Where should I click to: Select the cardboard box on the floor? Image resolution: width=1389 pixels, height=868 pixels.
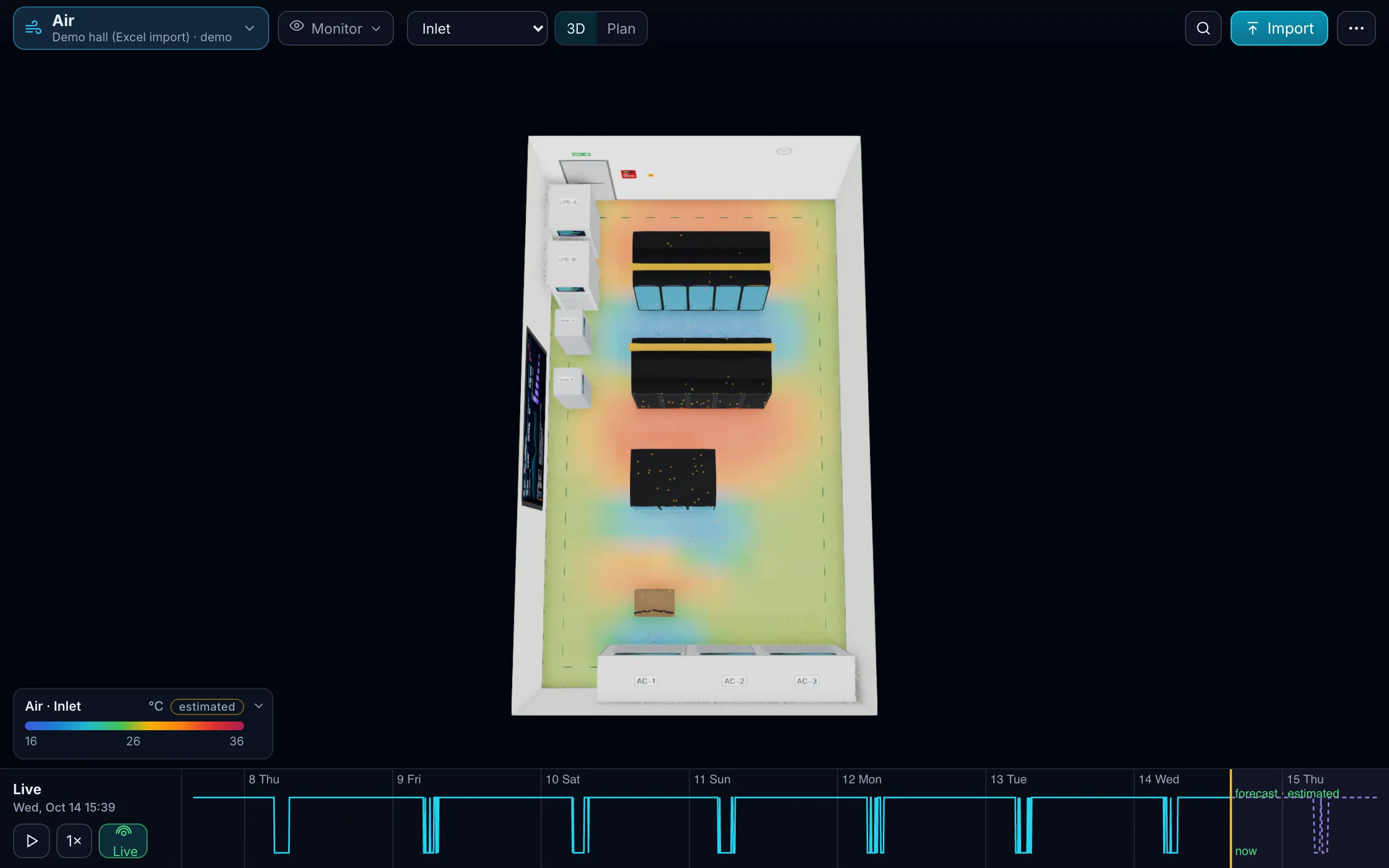654,602
